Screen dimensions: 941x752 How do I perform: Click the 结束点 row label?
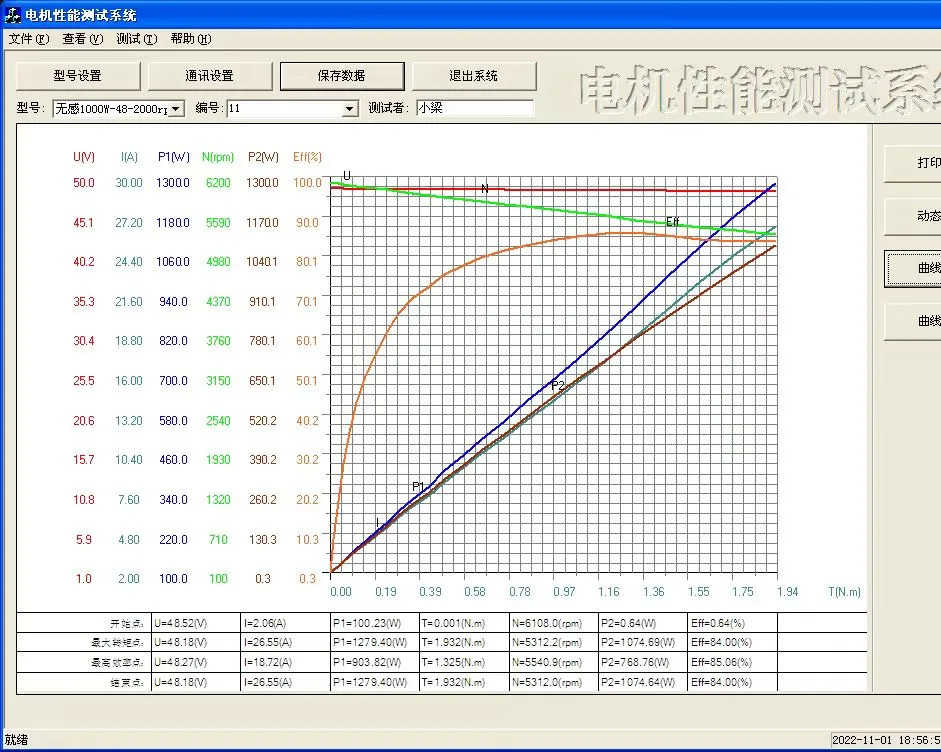click(x=127, y=682)
